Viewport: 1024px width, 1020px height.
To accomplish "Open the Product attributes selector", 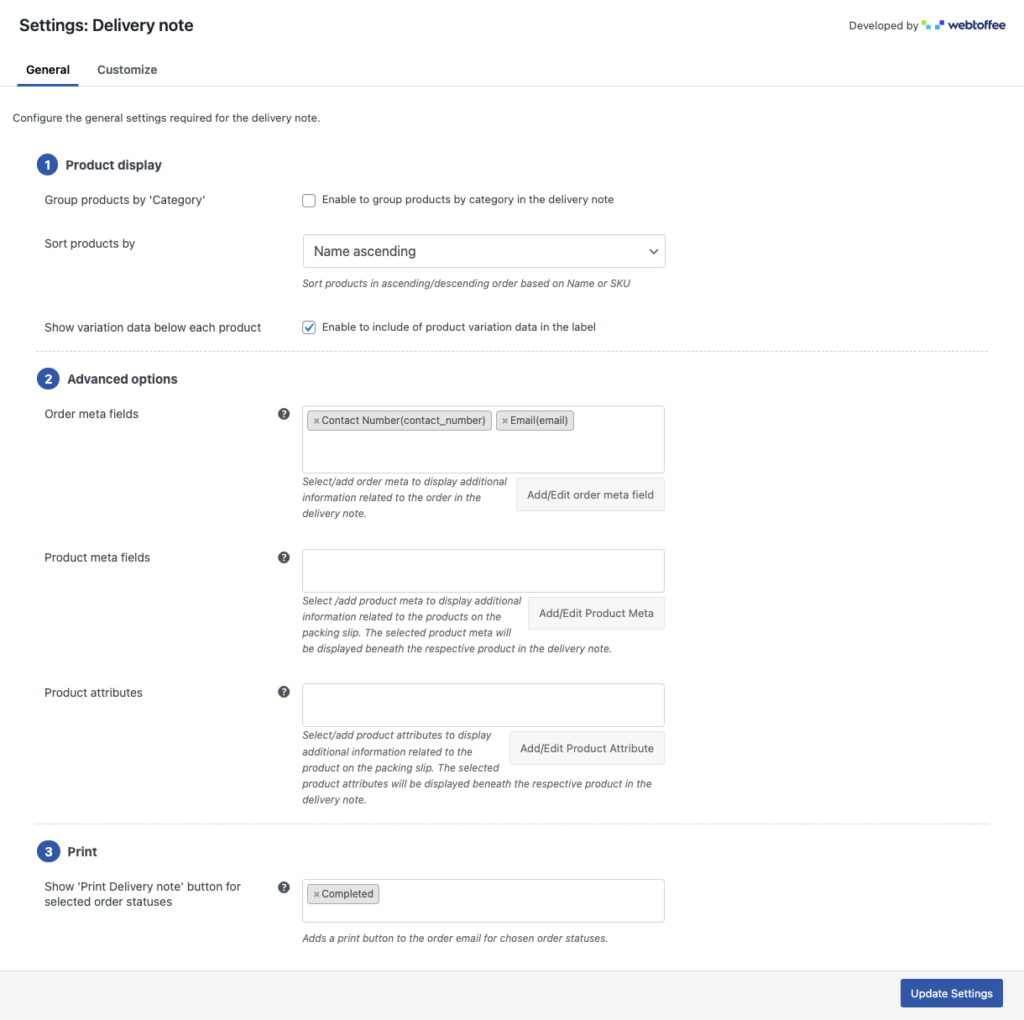I will point(483,705).
